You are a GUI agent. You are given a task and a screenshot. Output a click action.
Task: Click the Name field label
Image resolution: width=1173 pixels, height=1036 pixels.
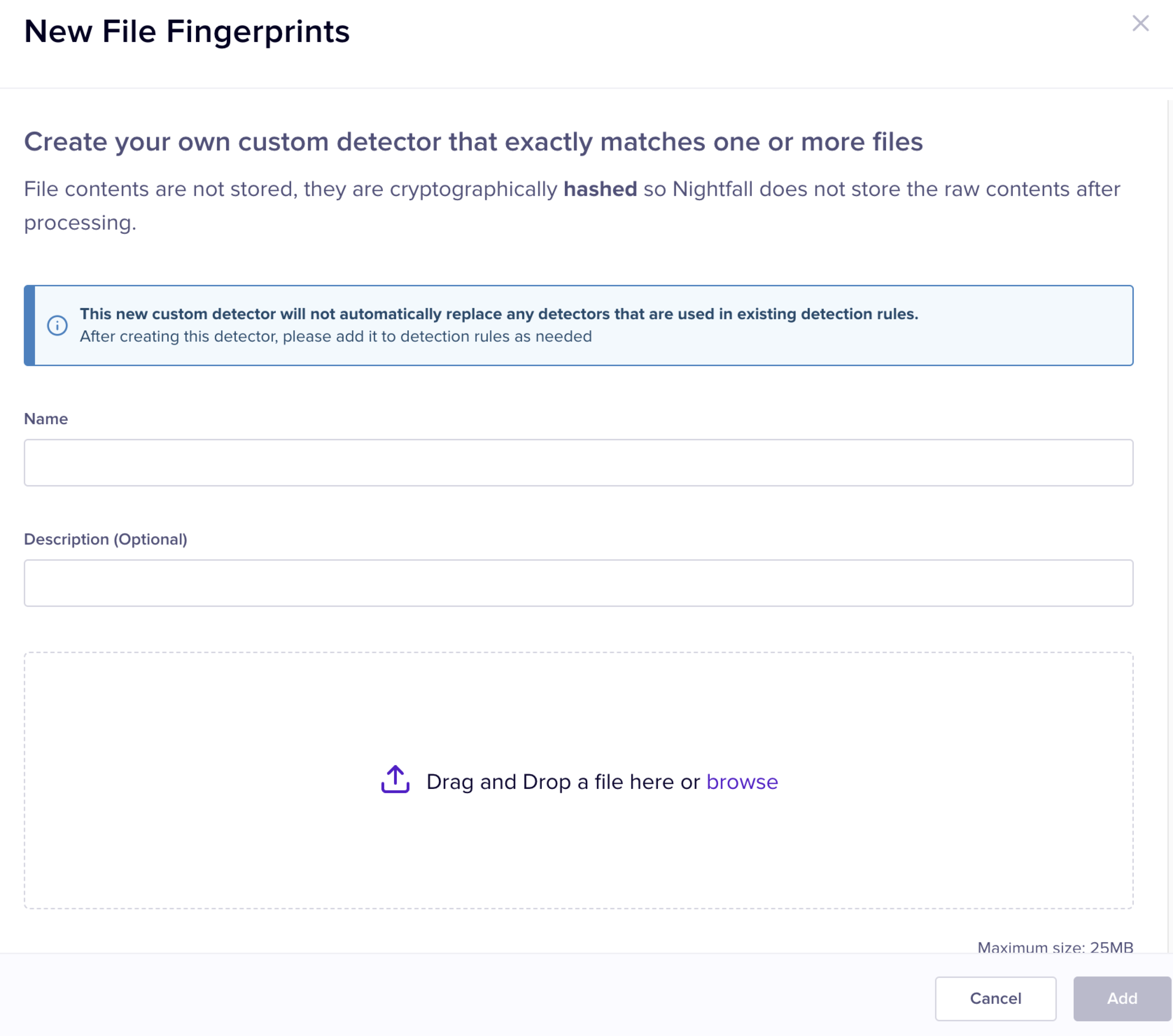click(46, 419)
